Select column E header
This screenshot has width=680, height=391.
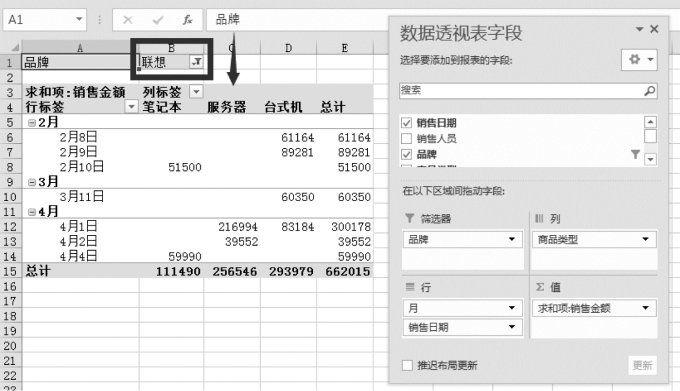tap(345, 48)
